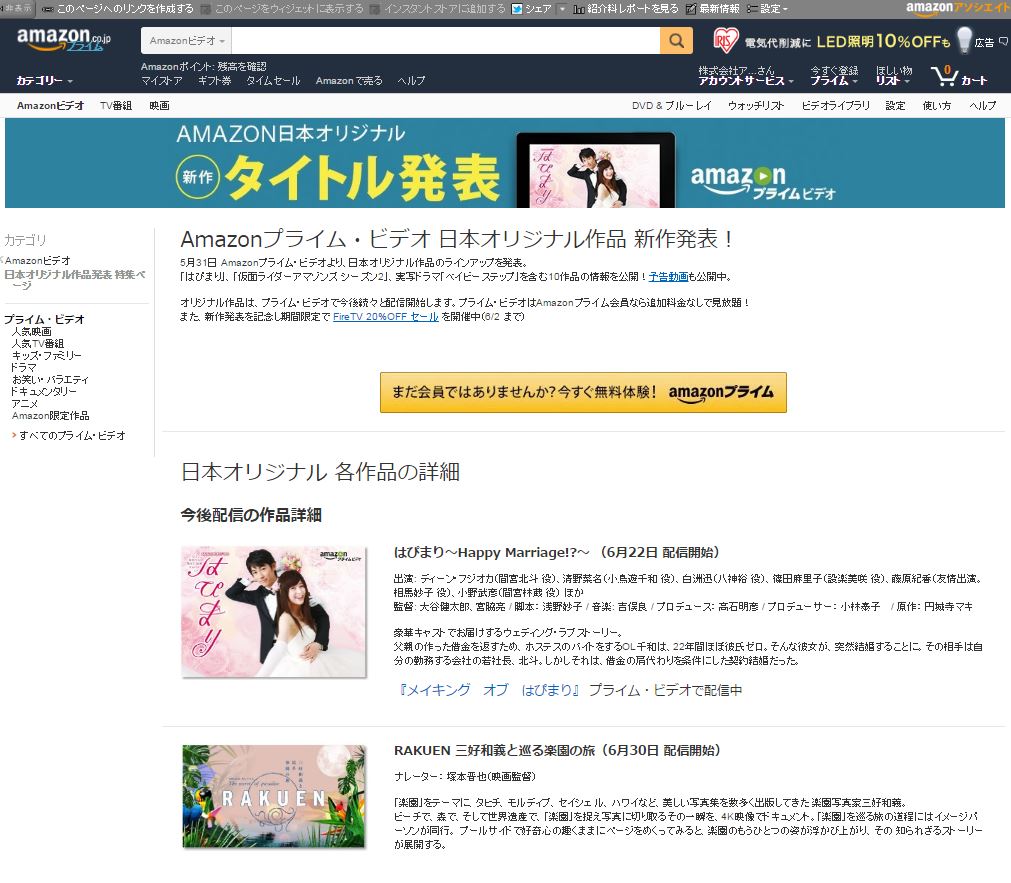Select Amazonビデオ in the sub-navigation
The image size is (1011, 883).
[x=50, y=106]
